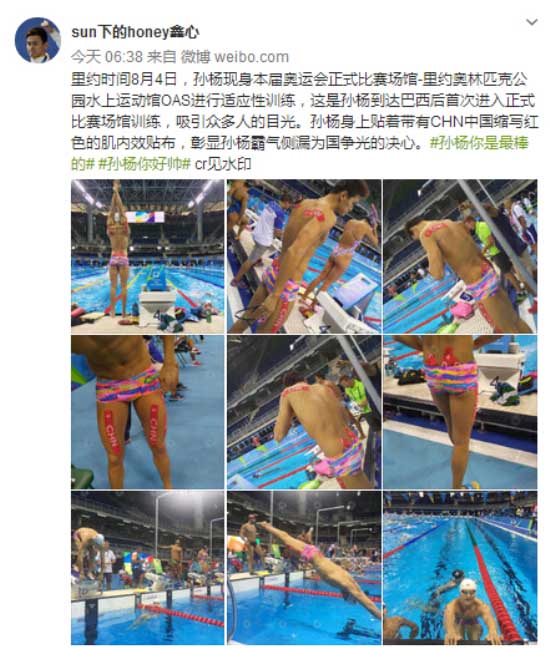
Task: Open photo showing CHN tape on thighs
Action: pyautogui.click(x=148, y=412)
